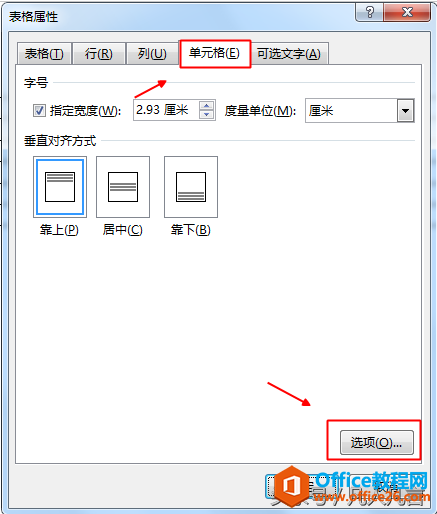The width and height of the screenshot is (437, 514).
Task: Click the 居中(C) label text
Action: click(123, 230)
